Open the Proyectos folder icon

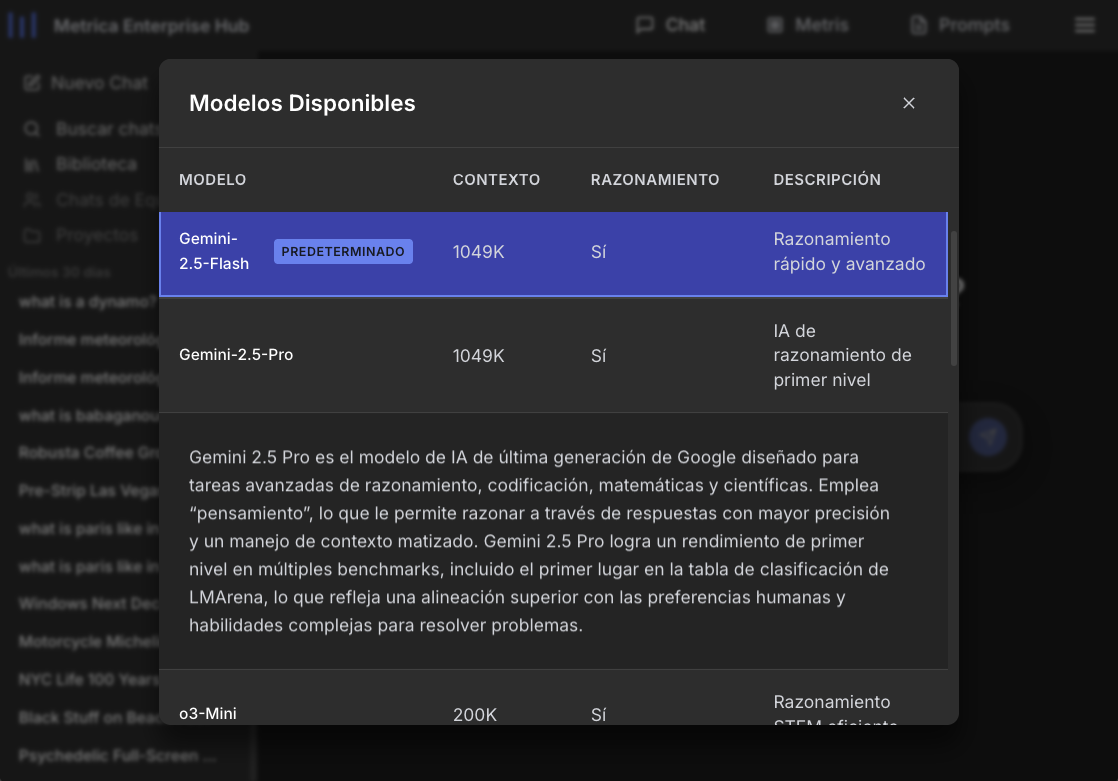[x=31, y=235]
